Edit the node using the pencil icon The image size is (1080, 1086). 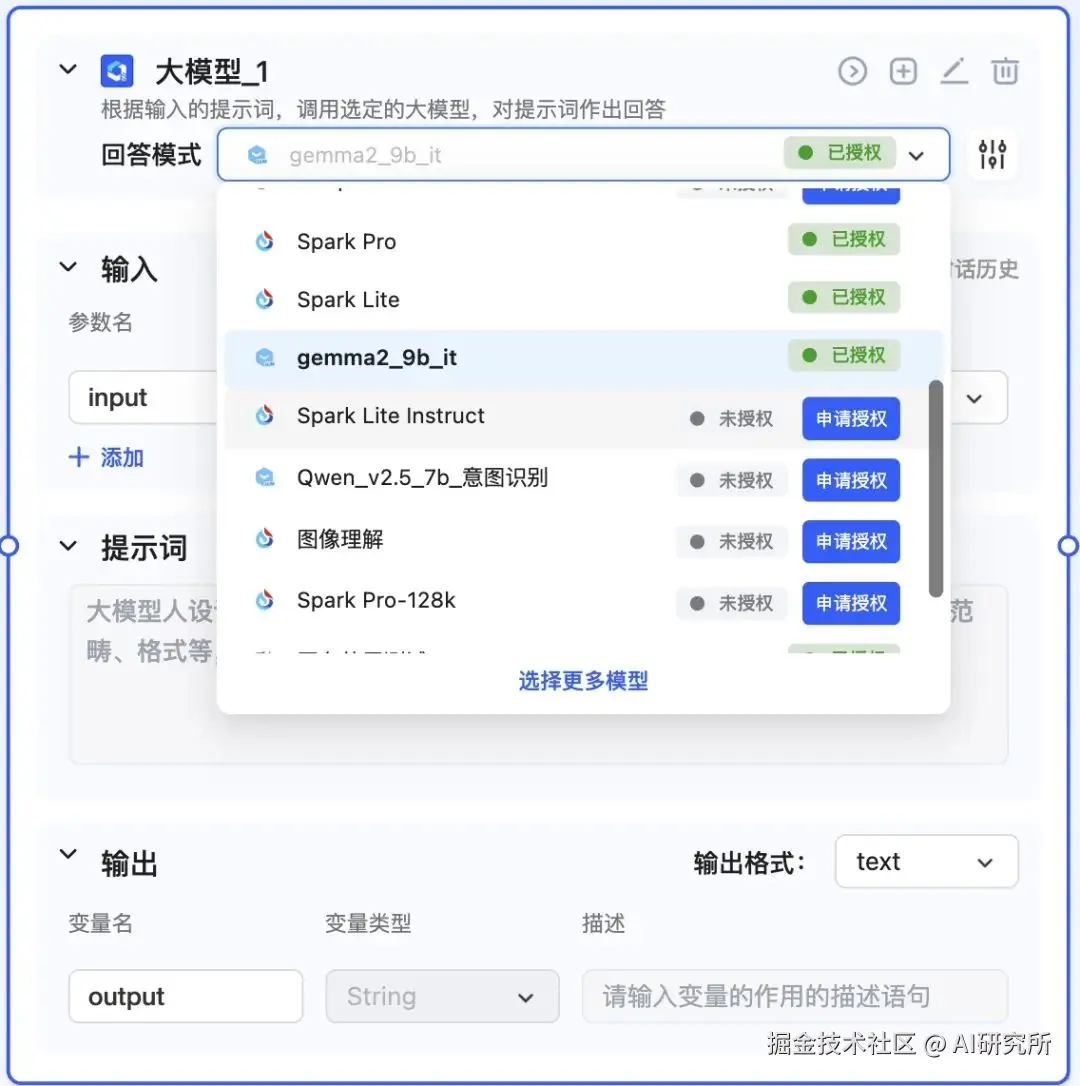[954, 70]
